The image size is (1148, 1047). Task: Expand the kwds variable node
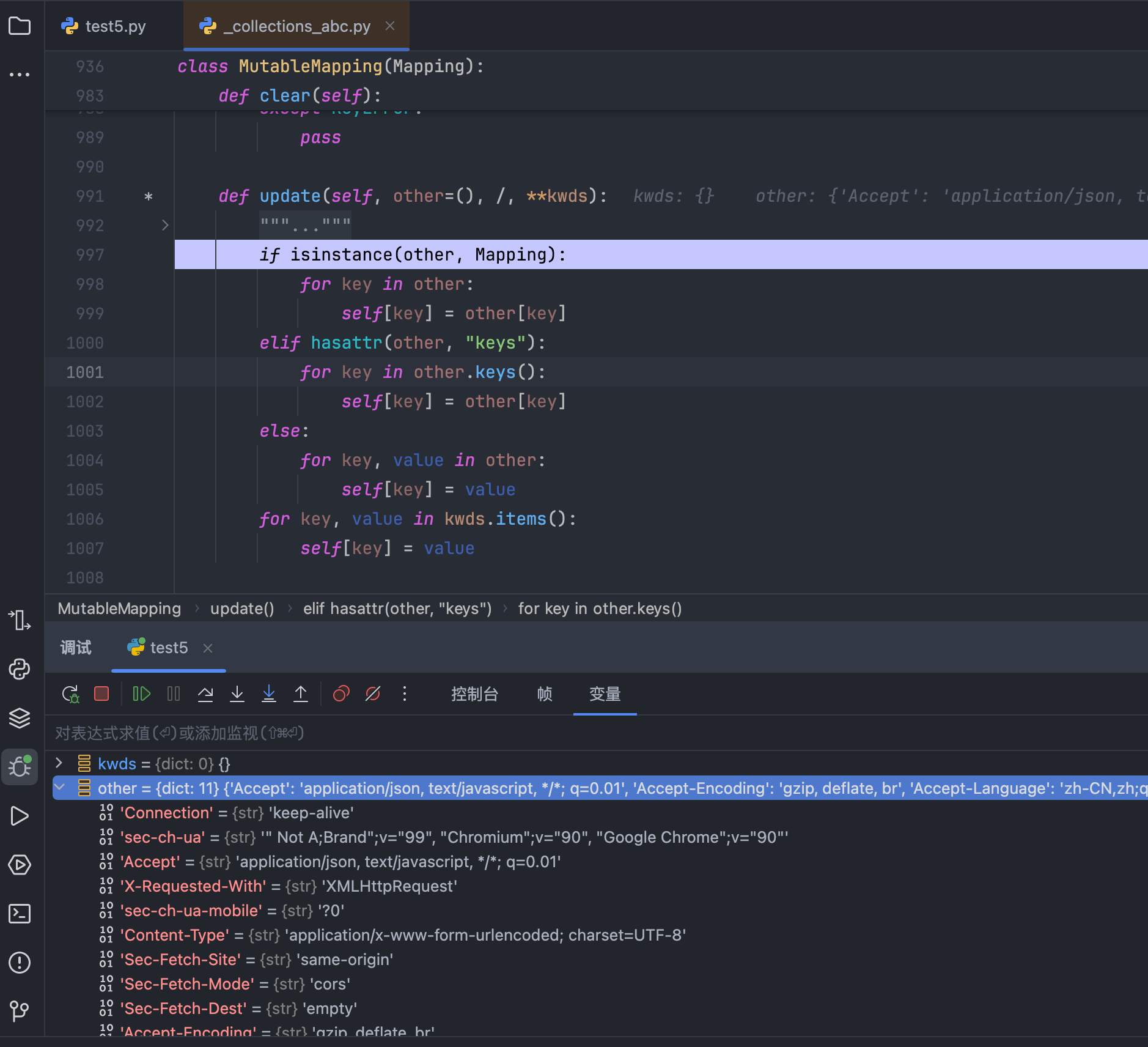59,763
